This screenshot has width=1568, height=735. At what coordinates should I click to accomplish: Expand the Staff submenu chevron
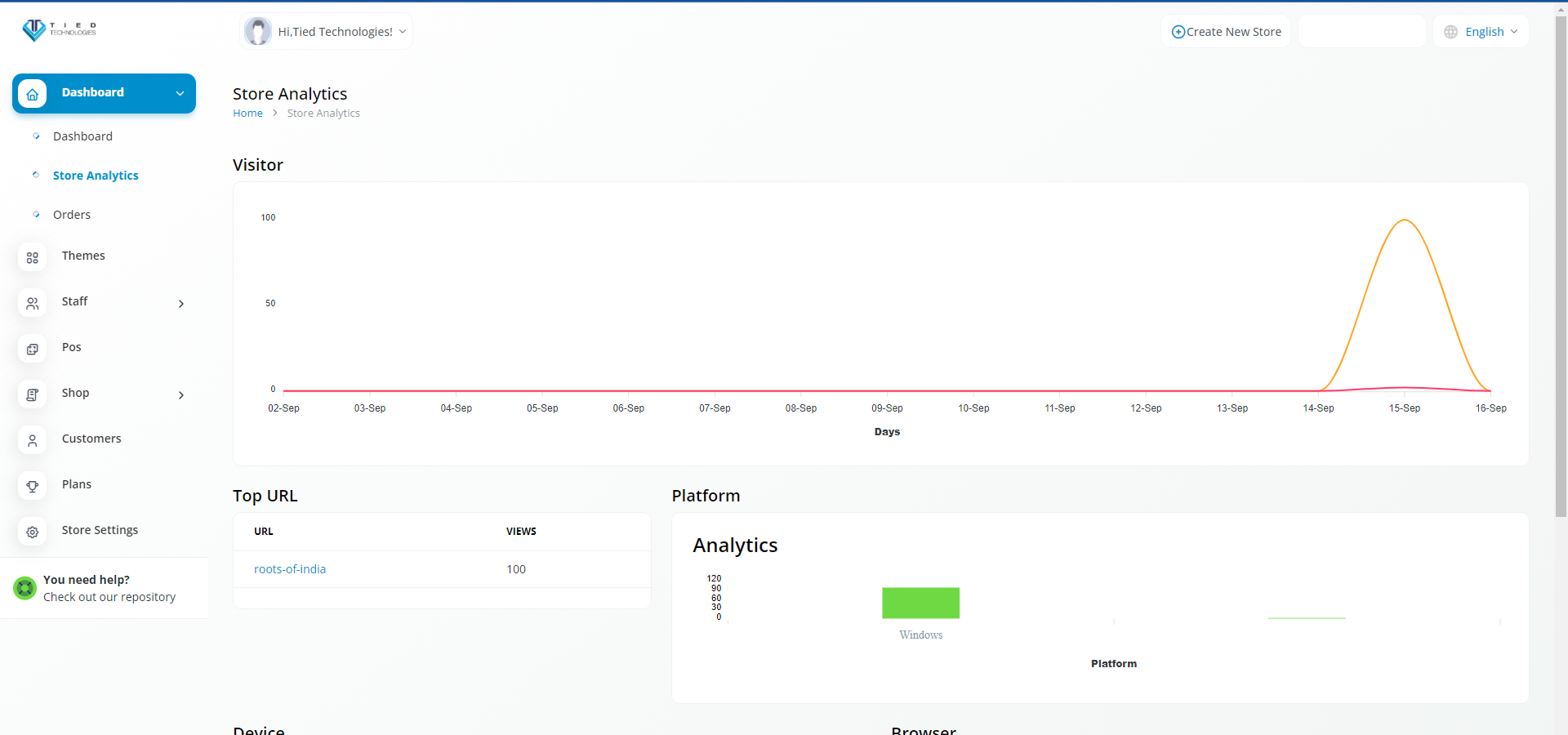click(181, 304)
